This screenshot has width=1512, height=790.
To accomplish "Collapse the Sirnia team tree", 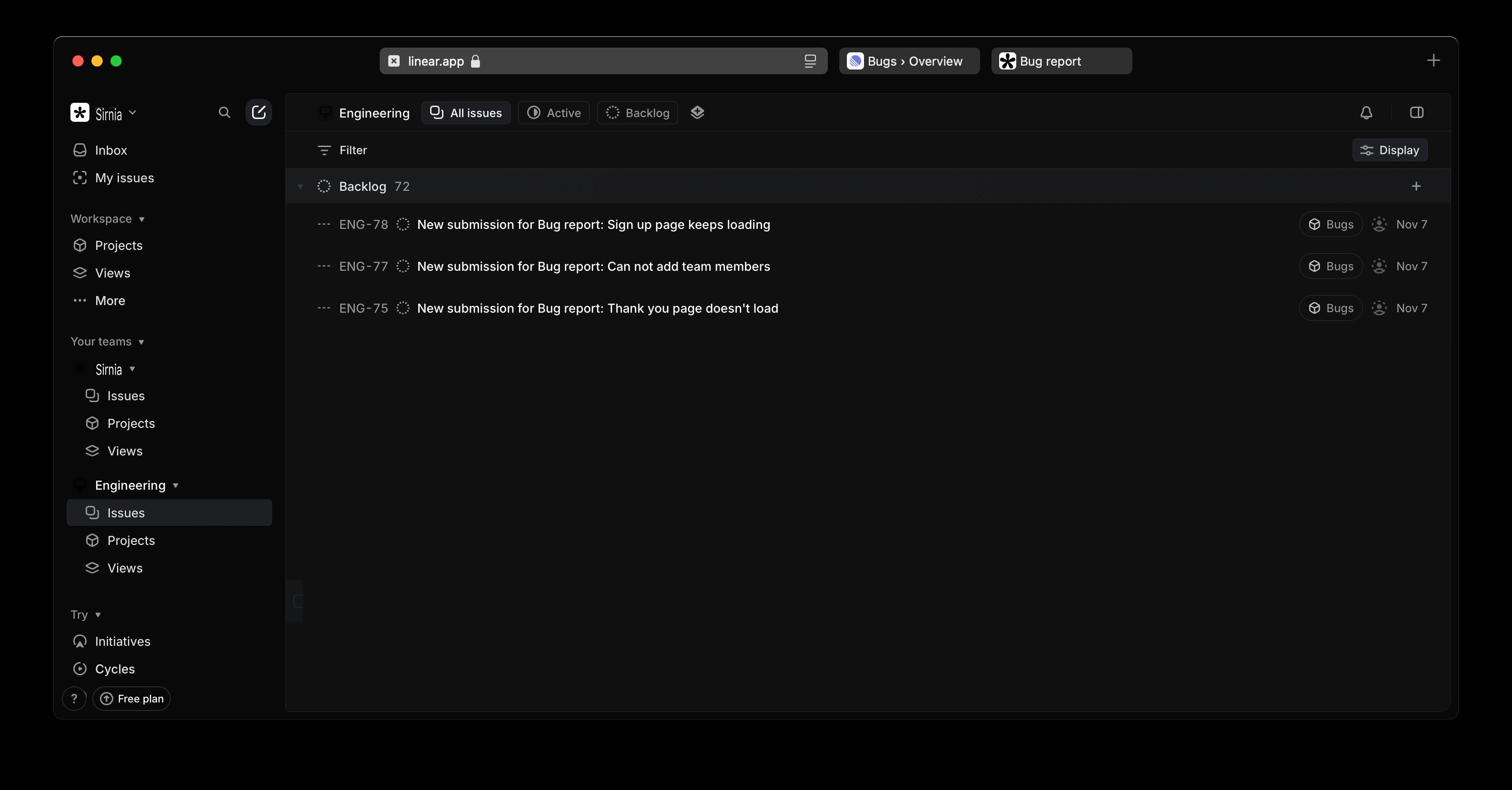I will (132, 369).
